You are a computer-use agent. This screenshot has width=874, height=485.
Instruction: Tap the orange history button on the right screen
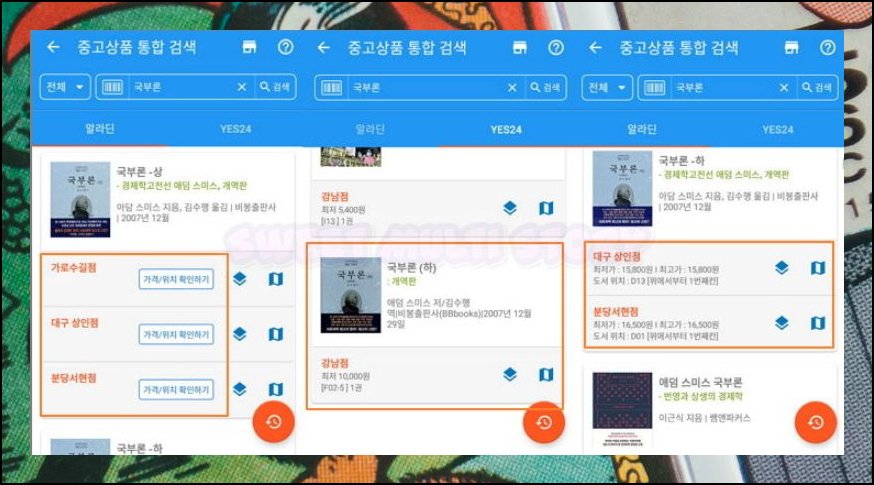(815, 423)
